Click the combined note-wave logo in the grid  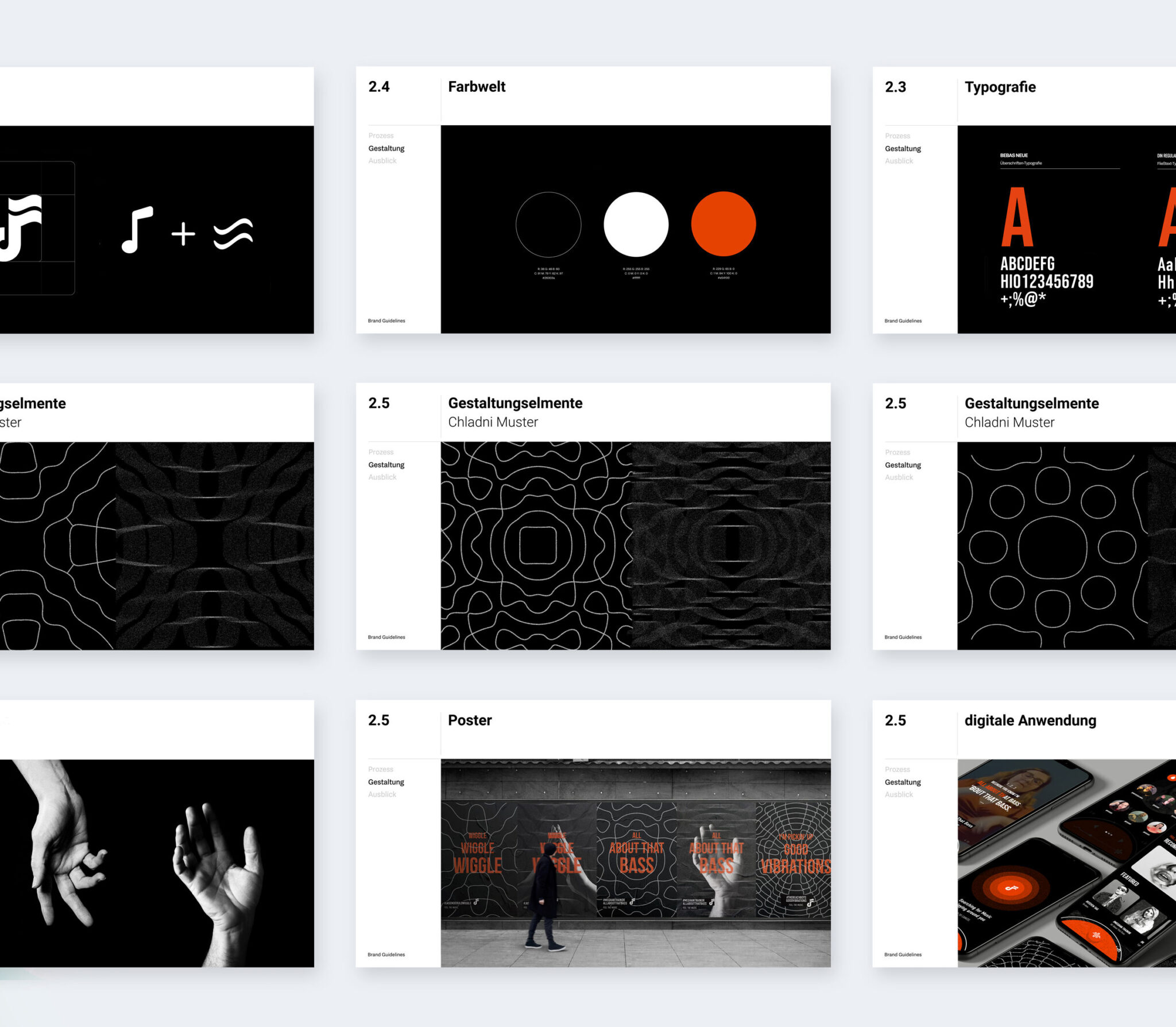21,228
